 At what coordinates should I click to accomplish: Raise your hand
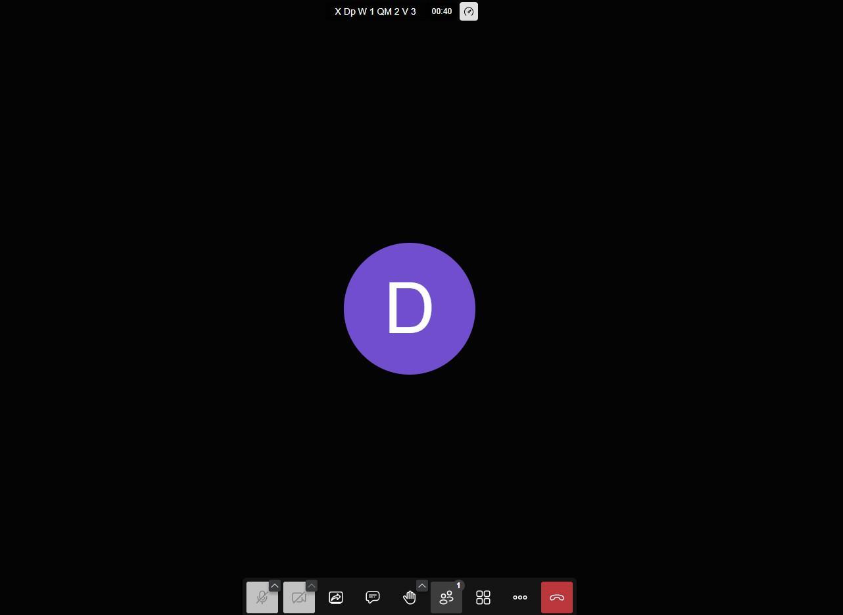(x=409, y=597)
